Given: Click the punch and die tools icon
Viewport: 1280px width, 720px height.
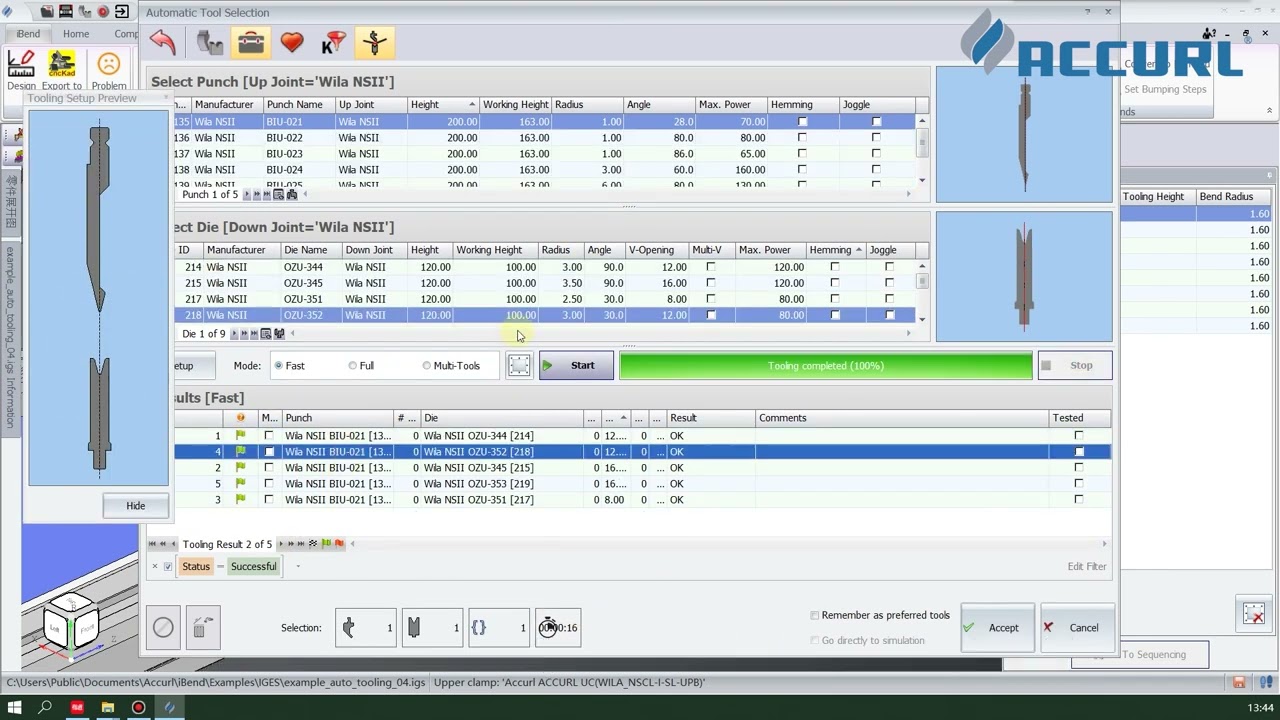Looking at the screenshot, I should pos(209,42).
